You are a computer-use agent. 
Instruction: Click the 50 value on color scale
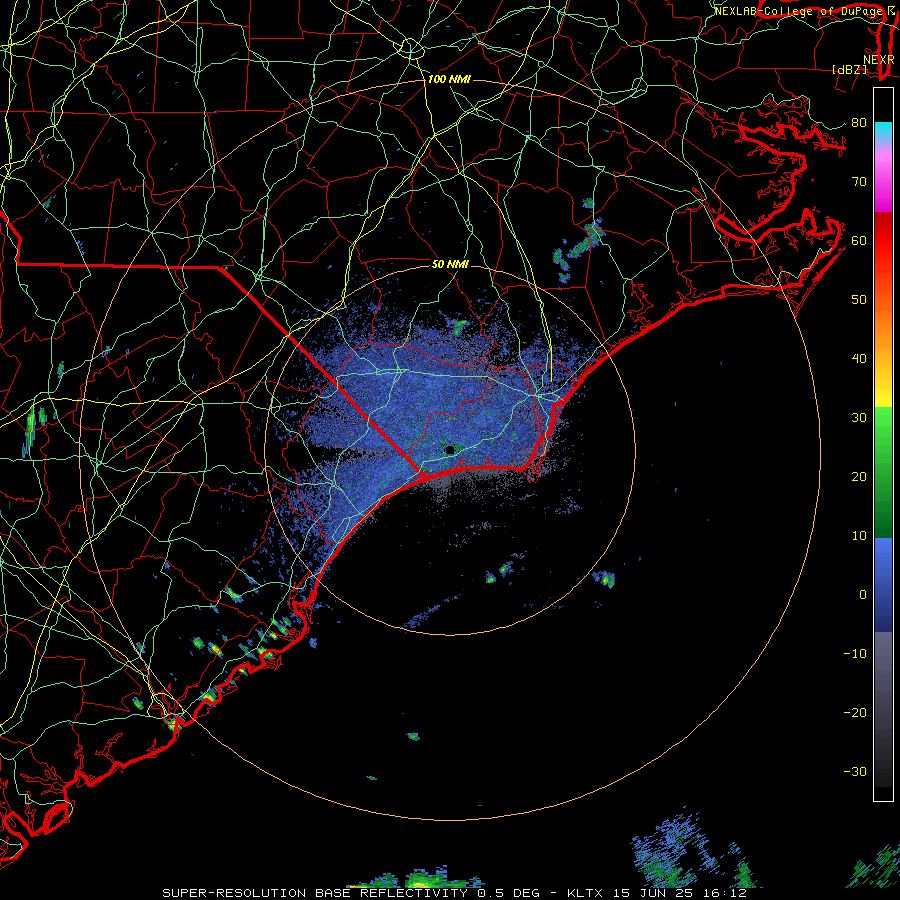tap(859, 300)
